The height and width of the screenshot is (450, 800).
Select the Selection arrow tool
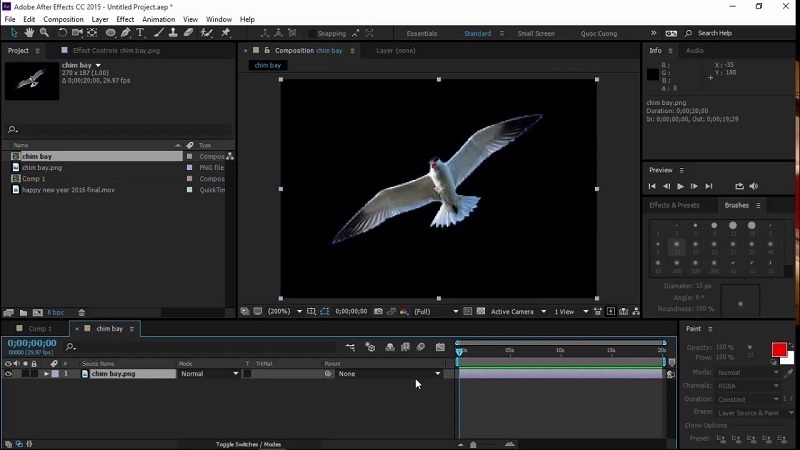pos(14,33)
